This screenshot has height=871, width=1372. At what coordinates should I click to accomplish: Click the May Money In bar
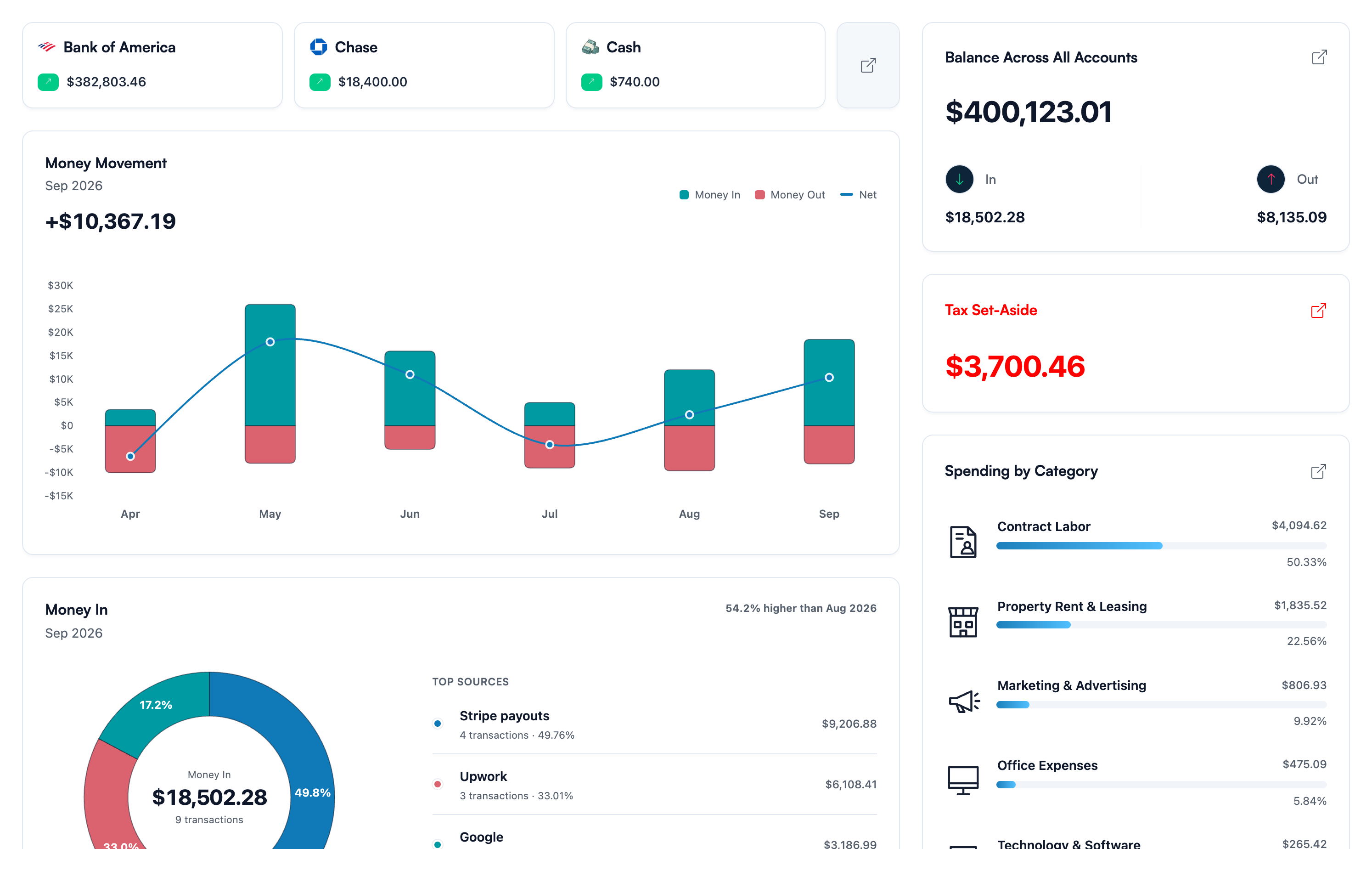270,365
